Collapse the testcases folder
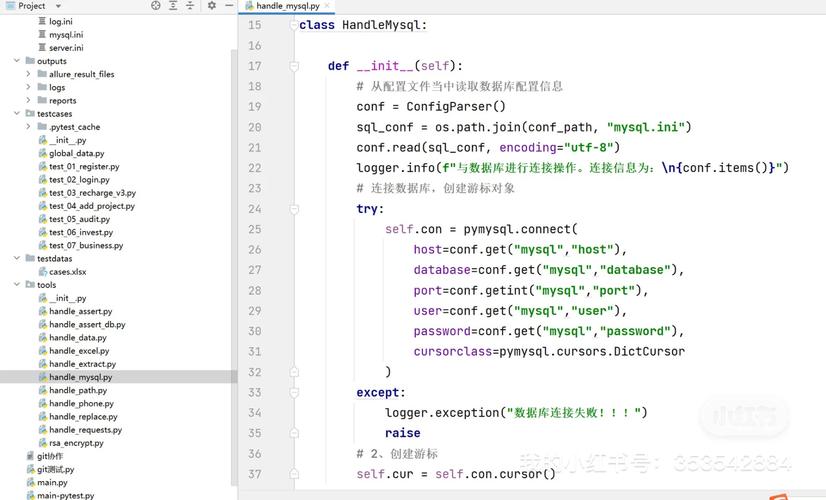826x500 pixels. (17, 113)
